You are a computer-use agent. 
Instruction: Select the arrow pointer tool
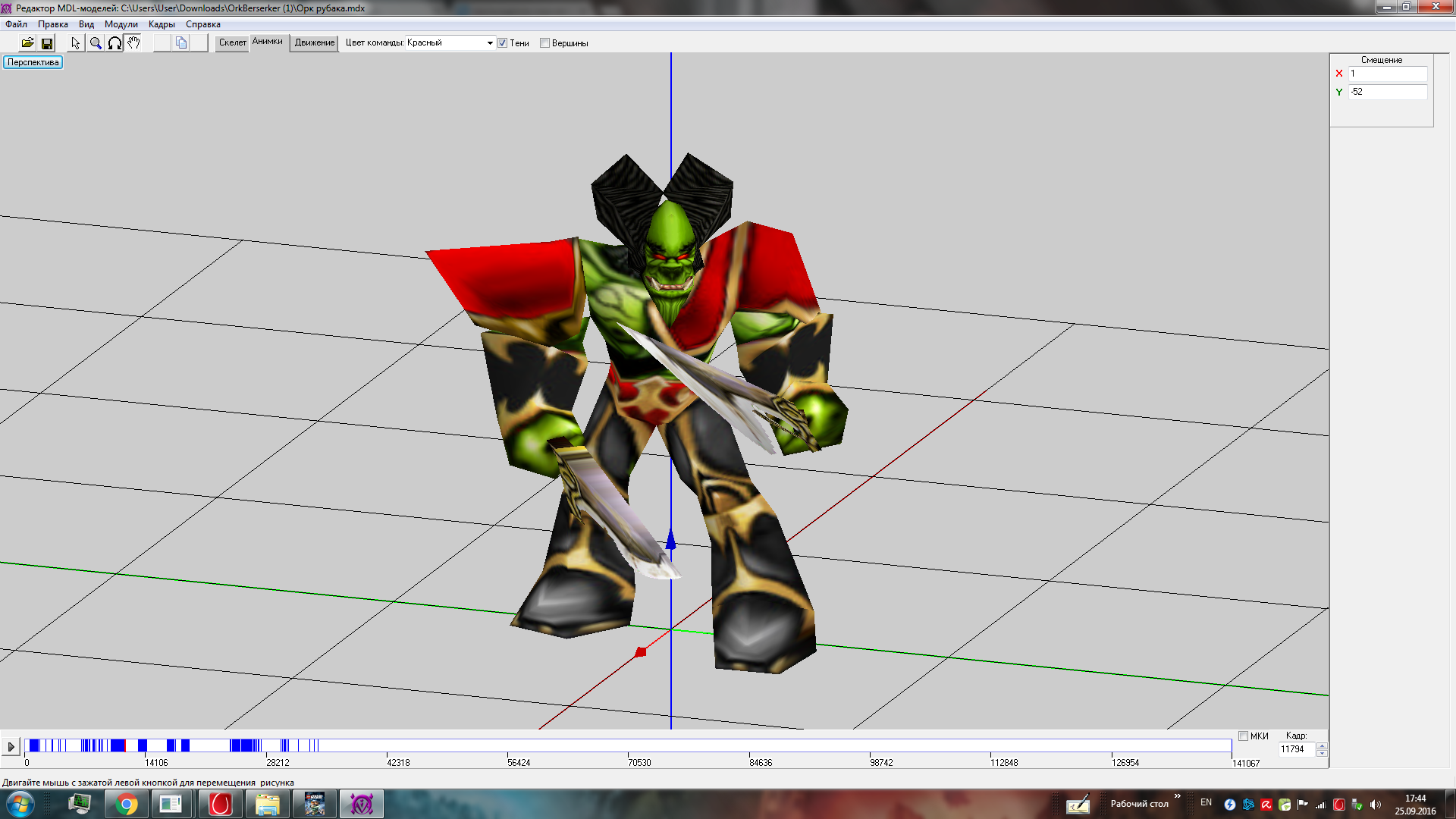click(x=76, y=43)
